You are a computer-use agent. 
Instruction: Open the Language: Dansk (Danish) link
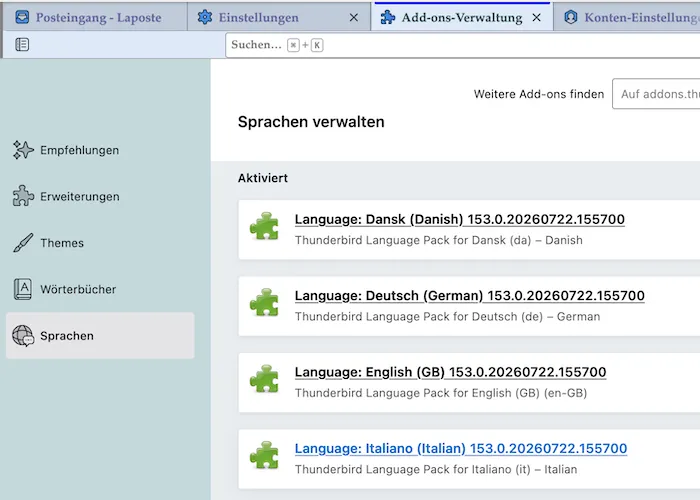tap(459, 219)
